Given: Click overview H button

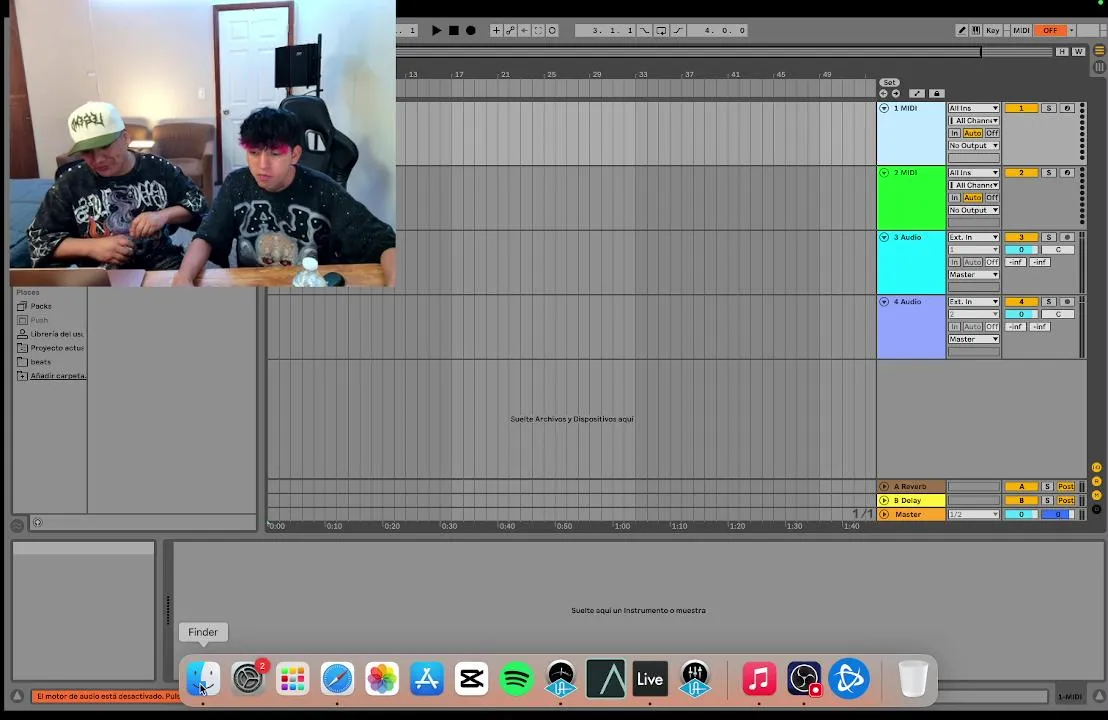Looking at the screenshot, I should [x=1061, y=52].
